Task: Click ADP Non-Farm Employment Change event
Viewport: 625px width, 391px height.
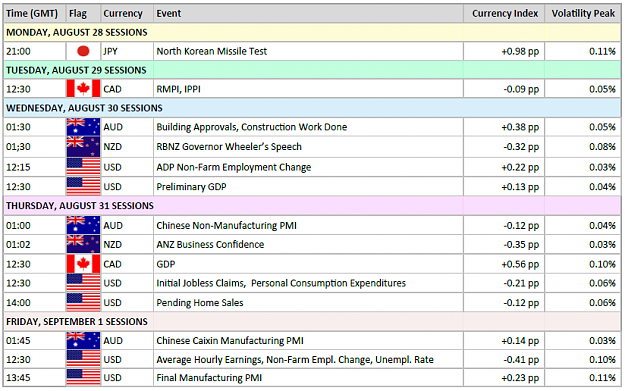Action: coord(234,167)
